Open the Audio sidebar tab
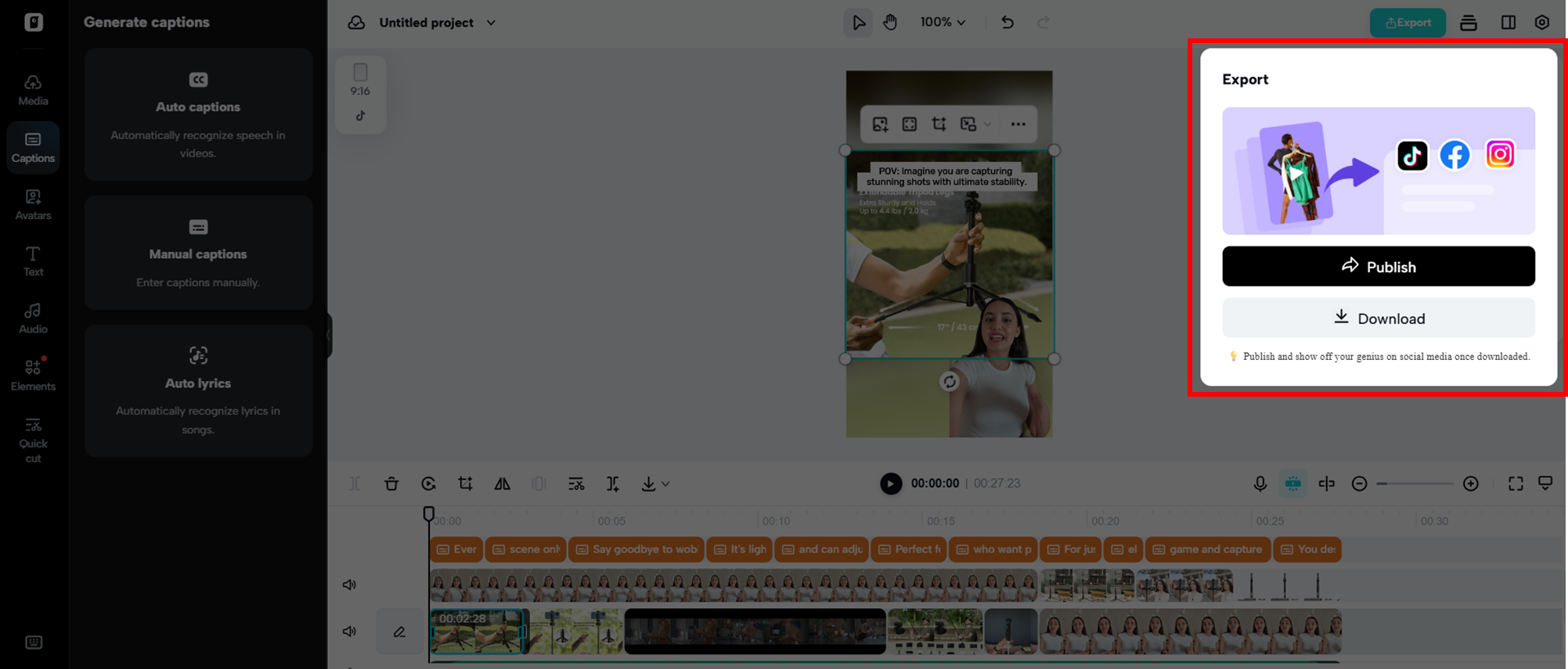1568x669 pixels. pos(33,318)
